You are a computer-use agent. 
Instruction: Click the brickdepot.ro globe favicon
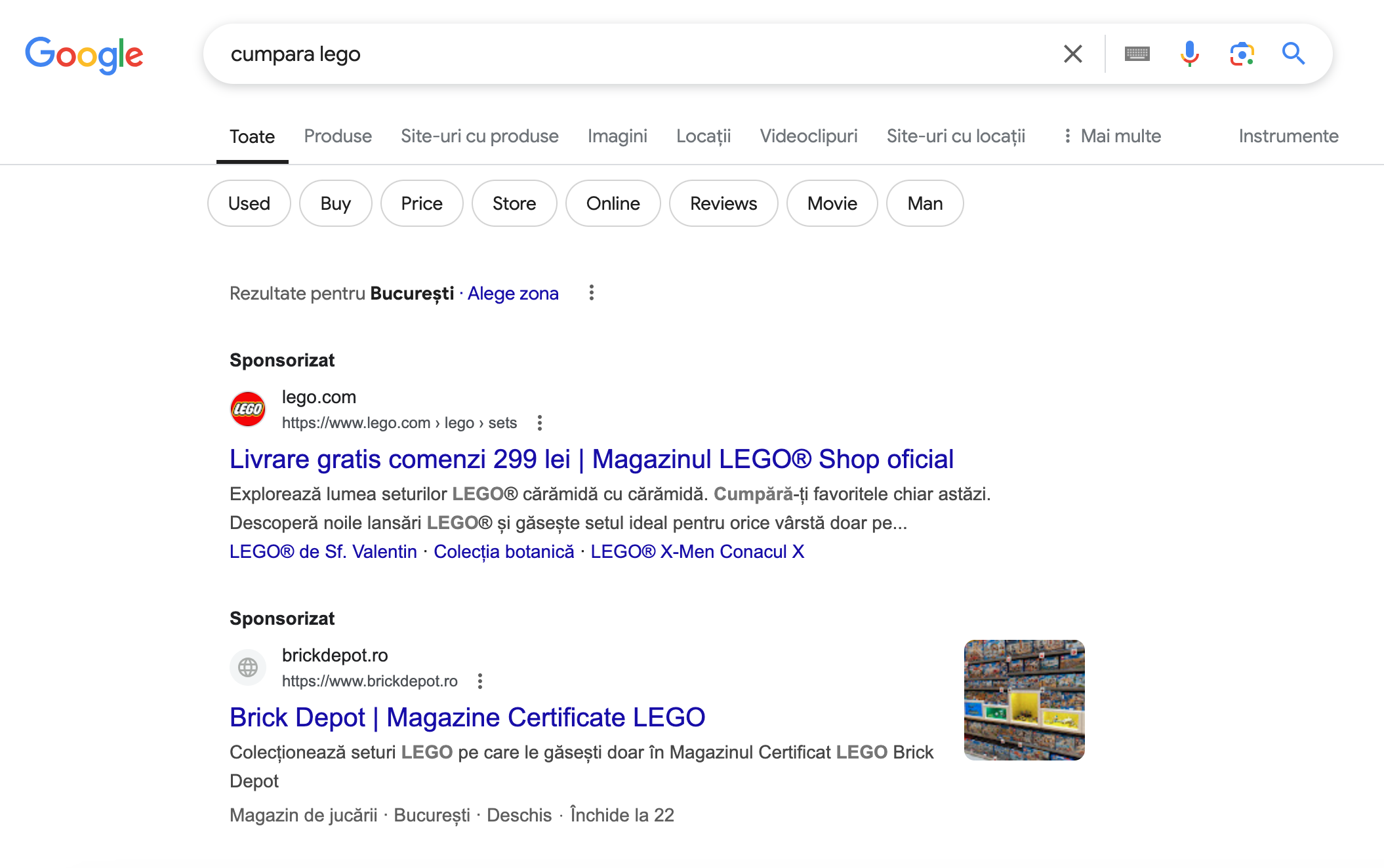coord(248,667)
